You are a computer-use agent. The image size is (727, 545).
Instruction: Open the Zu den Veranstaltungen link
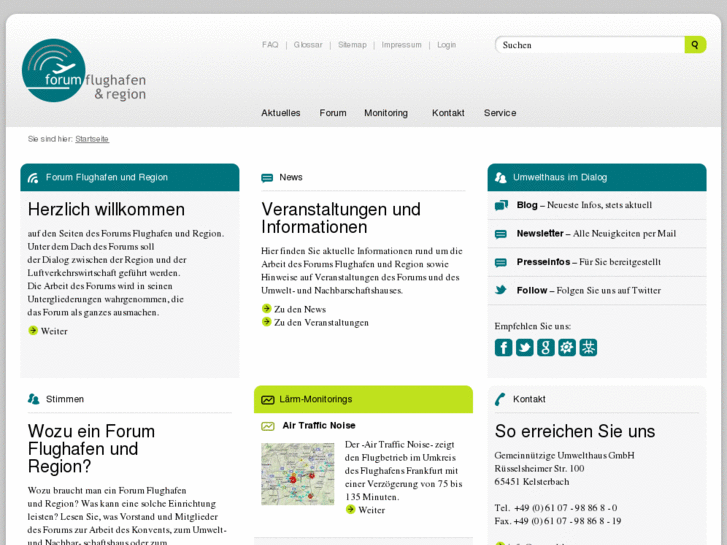[x=321, y=322]
